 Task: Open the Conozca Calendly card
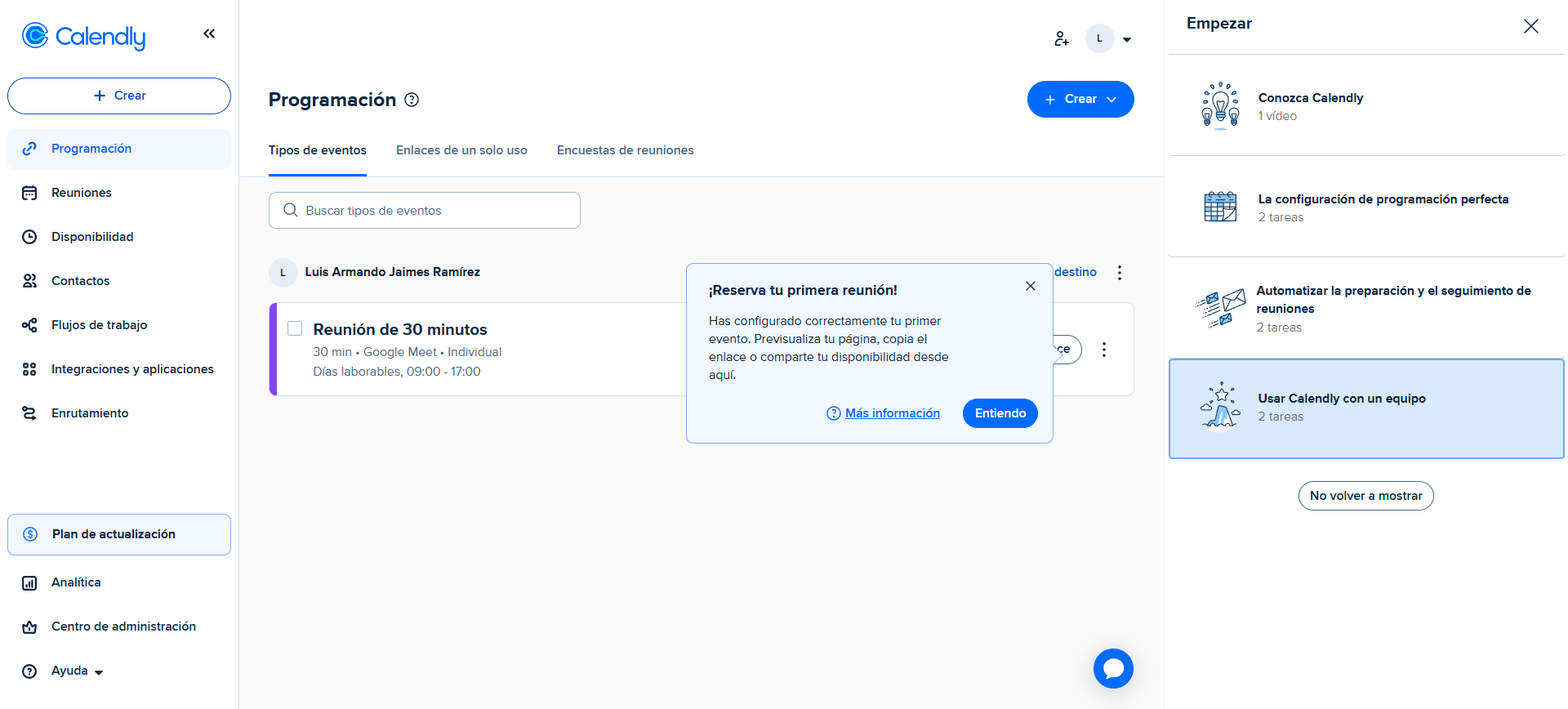[x=1366, y=106]
